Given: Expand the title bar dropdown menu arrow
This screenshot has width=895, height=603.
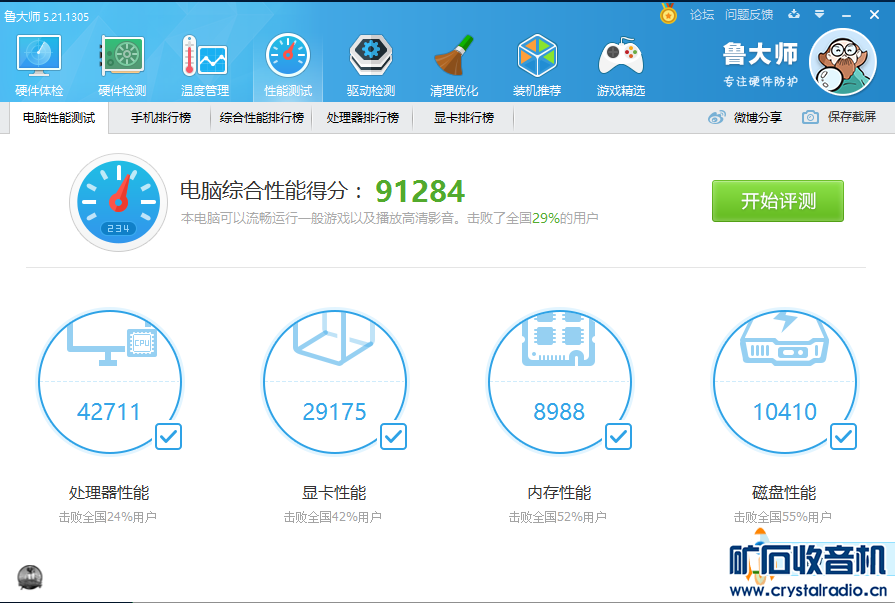Looking at the screenshot, I should coord(819,14).
